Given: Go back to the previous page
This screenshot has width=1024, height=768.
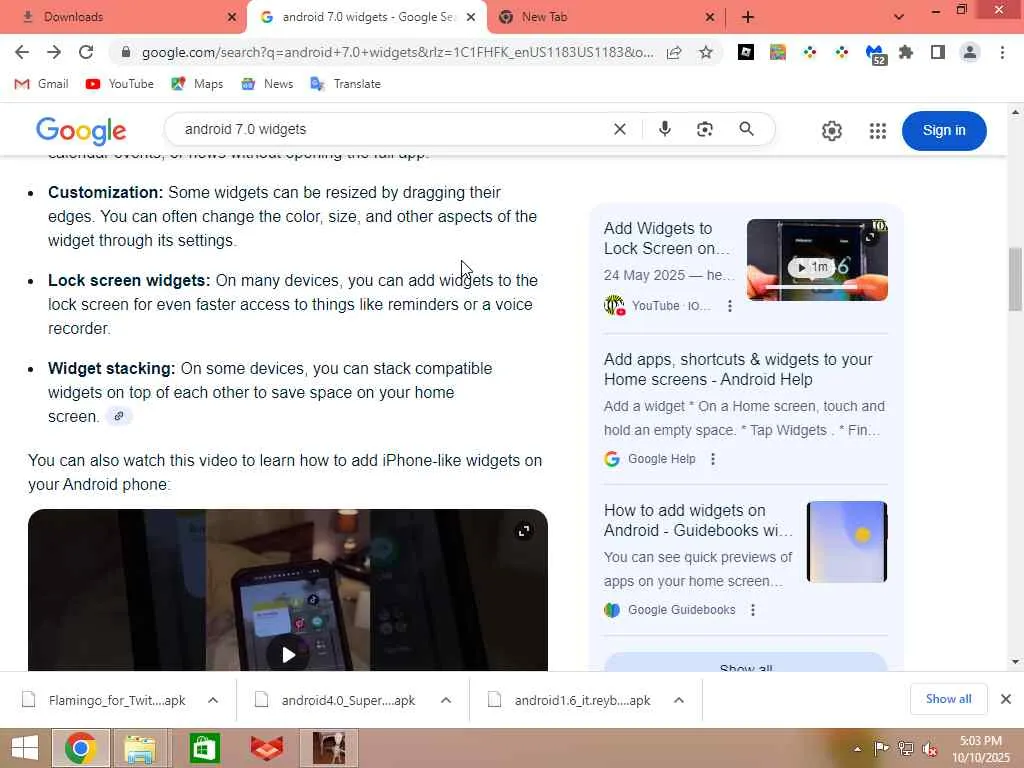Looking at the screenshot, I should pos(22,52).
